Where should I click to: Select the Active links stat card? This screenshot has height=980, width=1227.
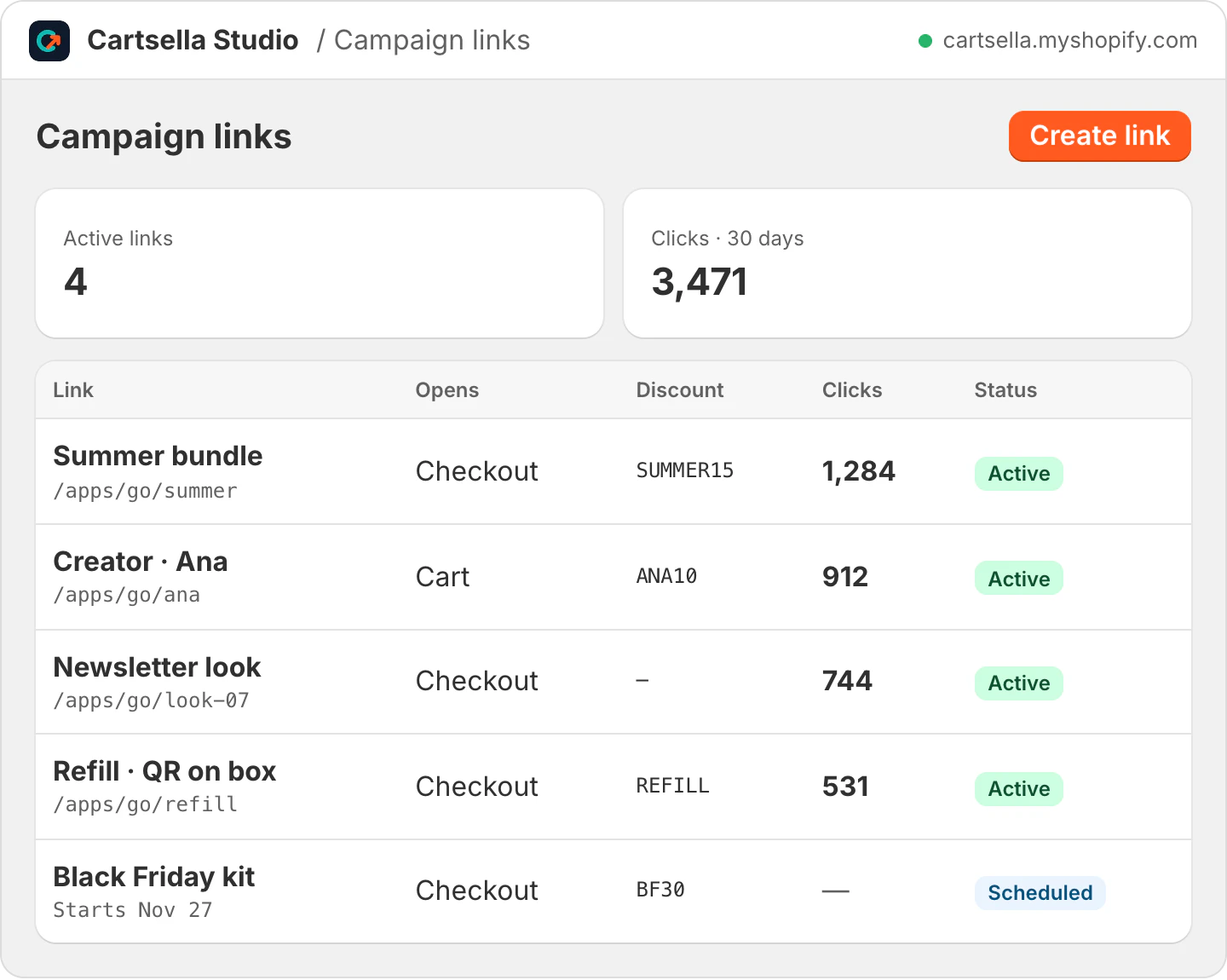click(x=320, y=263)
